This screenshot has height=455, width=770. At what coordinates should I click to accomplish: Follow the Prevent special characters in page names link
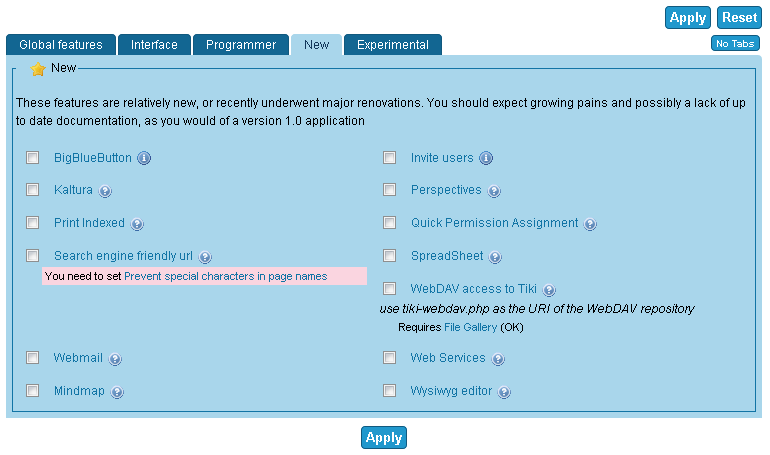click(225, 276)
